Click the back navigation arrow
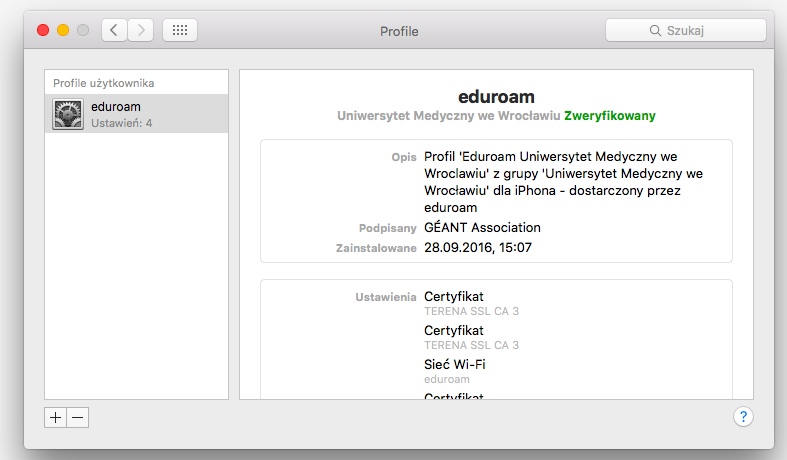The height and width of the screenshot is (460, 787). (x=114, y=31)
